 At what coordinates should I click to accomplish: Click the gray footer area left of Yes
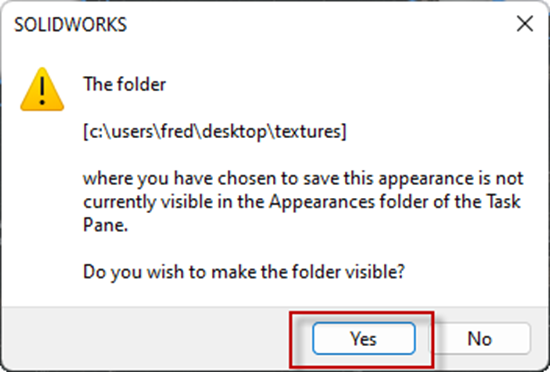(147, 339)
